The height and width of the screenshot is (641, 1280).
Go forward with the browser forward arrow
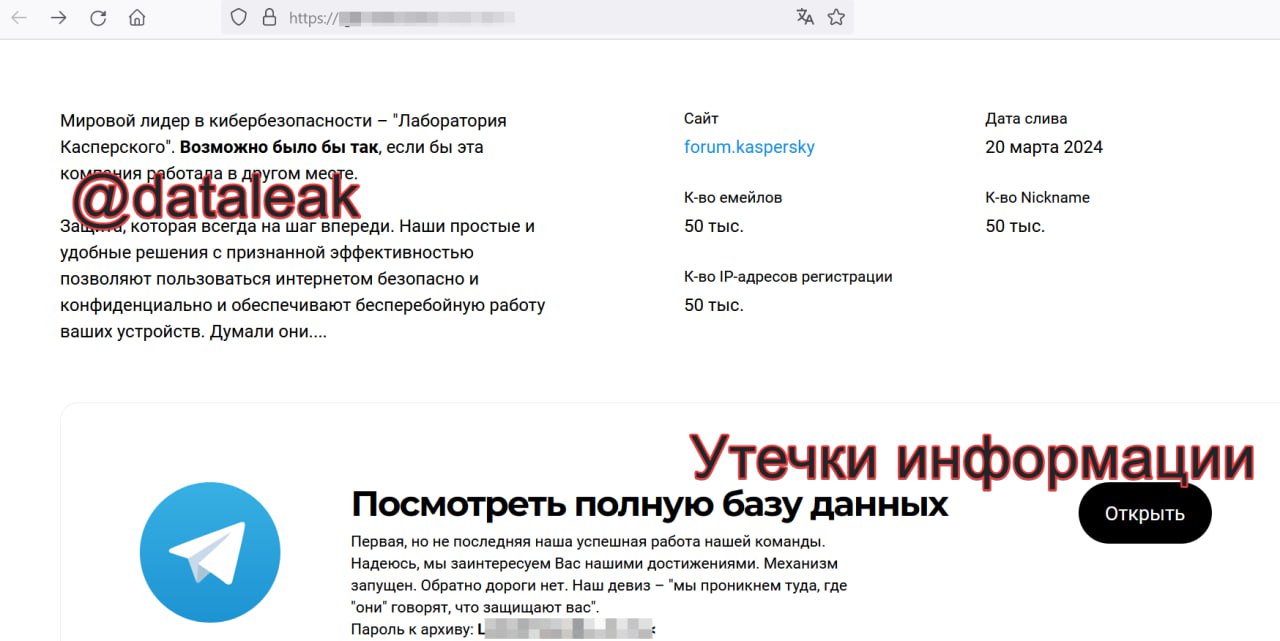(59, 18)
